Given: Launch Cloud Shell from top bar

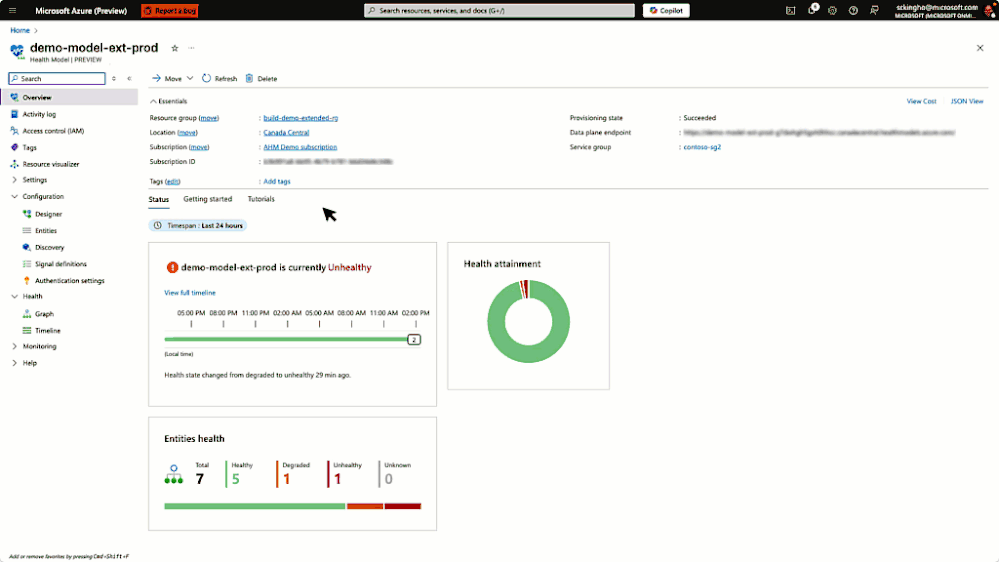Looking at the screenshot, I should (791, 10).
